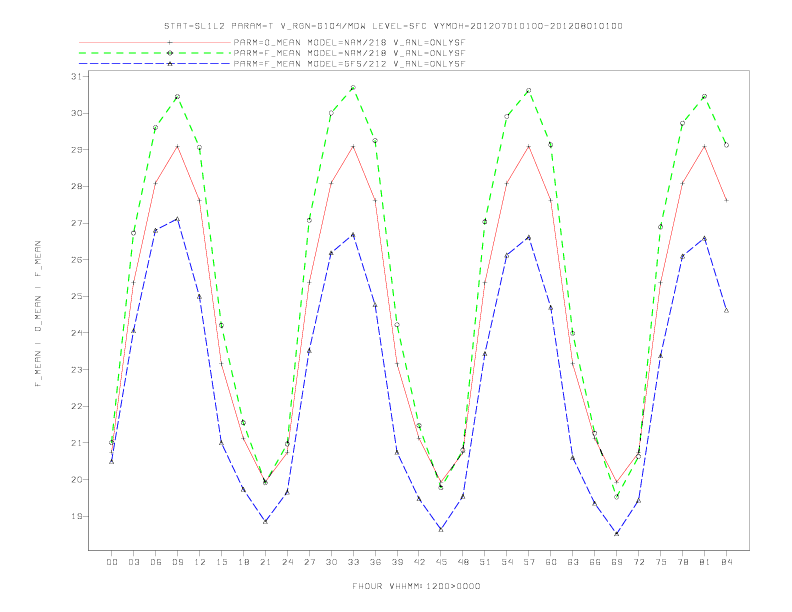792x612 pixels.
Task: Click x-axis forecast hour label 24
Action: (287, 562)
